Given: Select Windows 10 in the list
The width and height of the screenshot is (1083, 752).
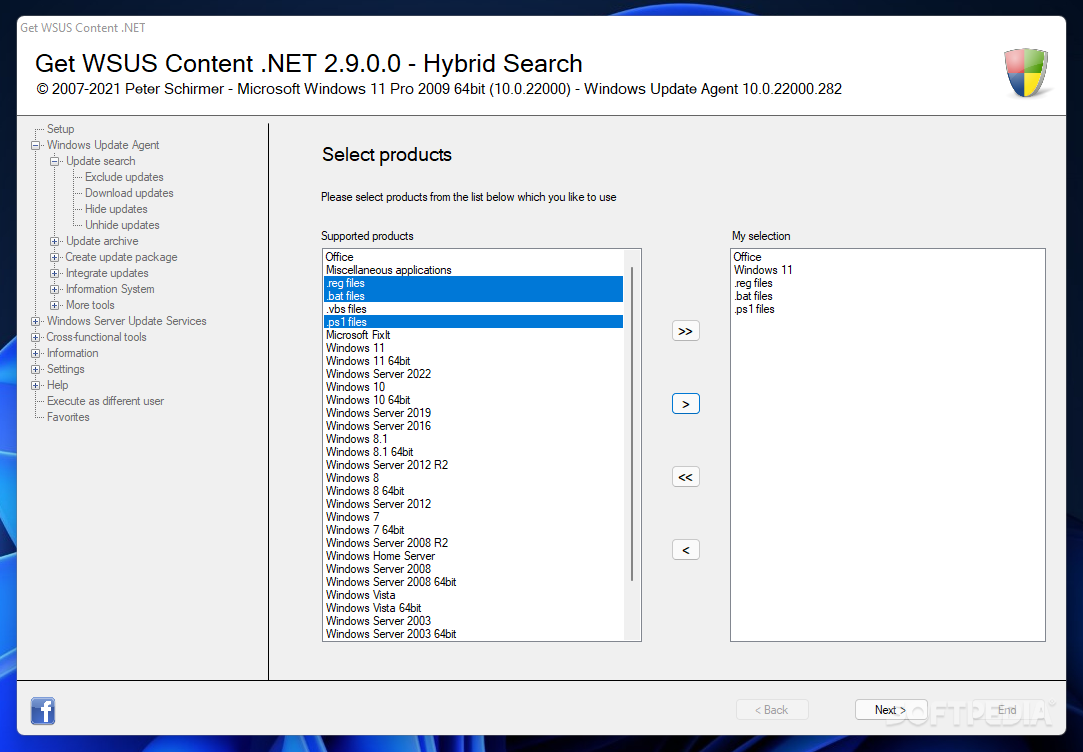Looking at the screenshot, I should pyautogui.click(x=474, y=387).
